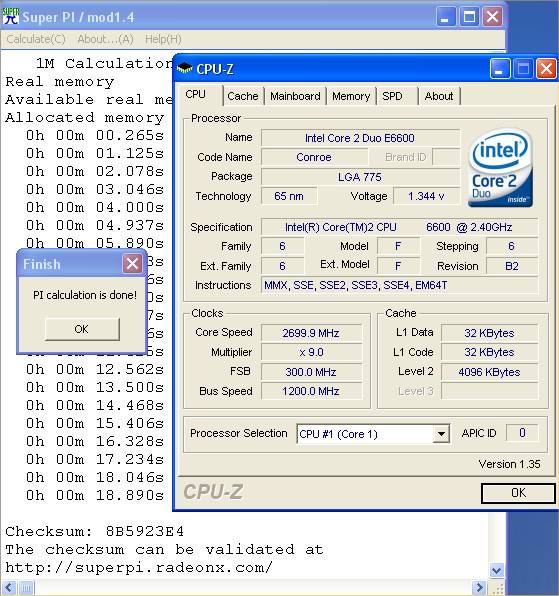Click the Code Name value Conroe

[314, 157]
